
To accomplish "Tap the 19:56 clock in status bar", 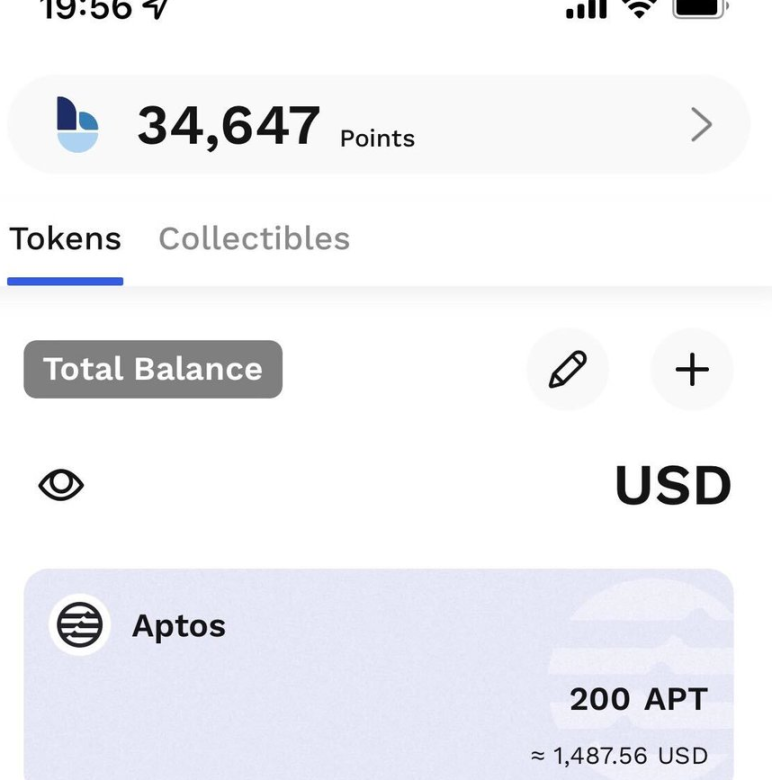I will (84, 8).
